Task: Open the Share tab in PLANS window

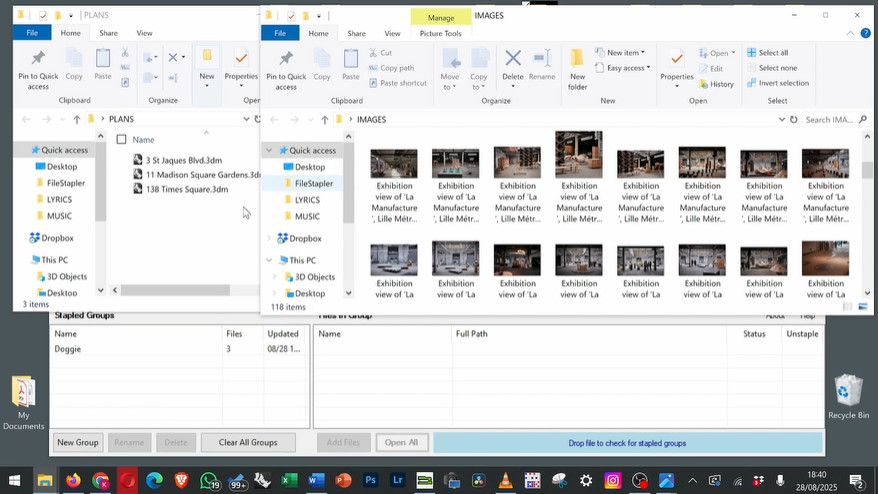Action: pos(108,33)
